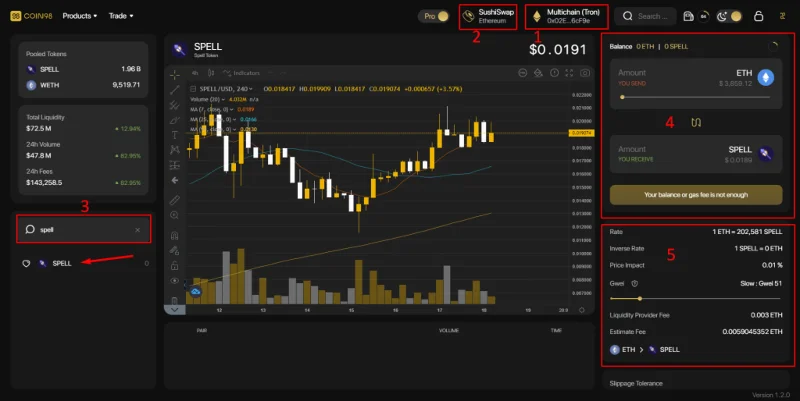Favorite SPELL with heart icon
The image size is (800, 401).
[x=26, y=263]
